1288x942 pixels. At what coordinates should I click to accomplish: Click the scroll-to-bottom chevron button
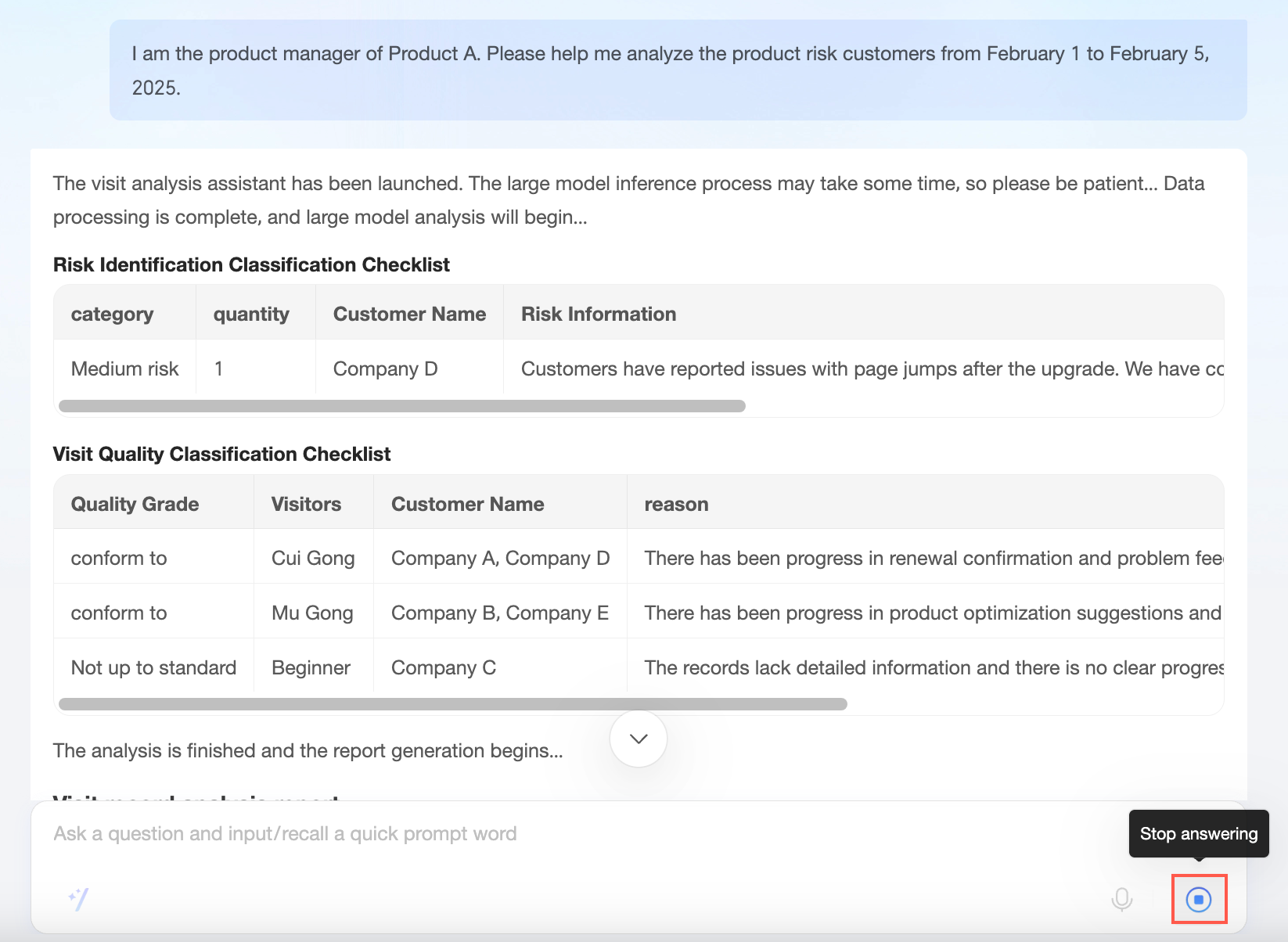[638, 739]
